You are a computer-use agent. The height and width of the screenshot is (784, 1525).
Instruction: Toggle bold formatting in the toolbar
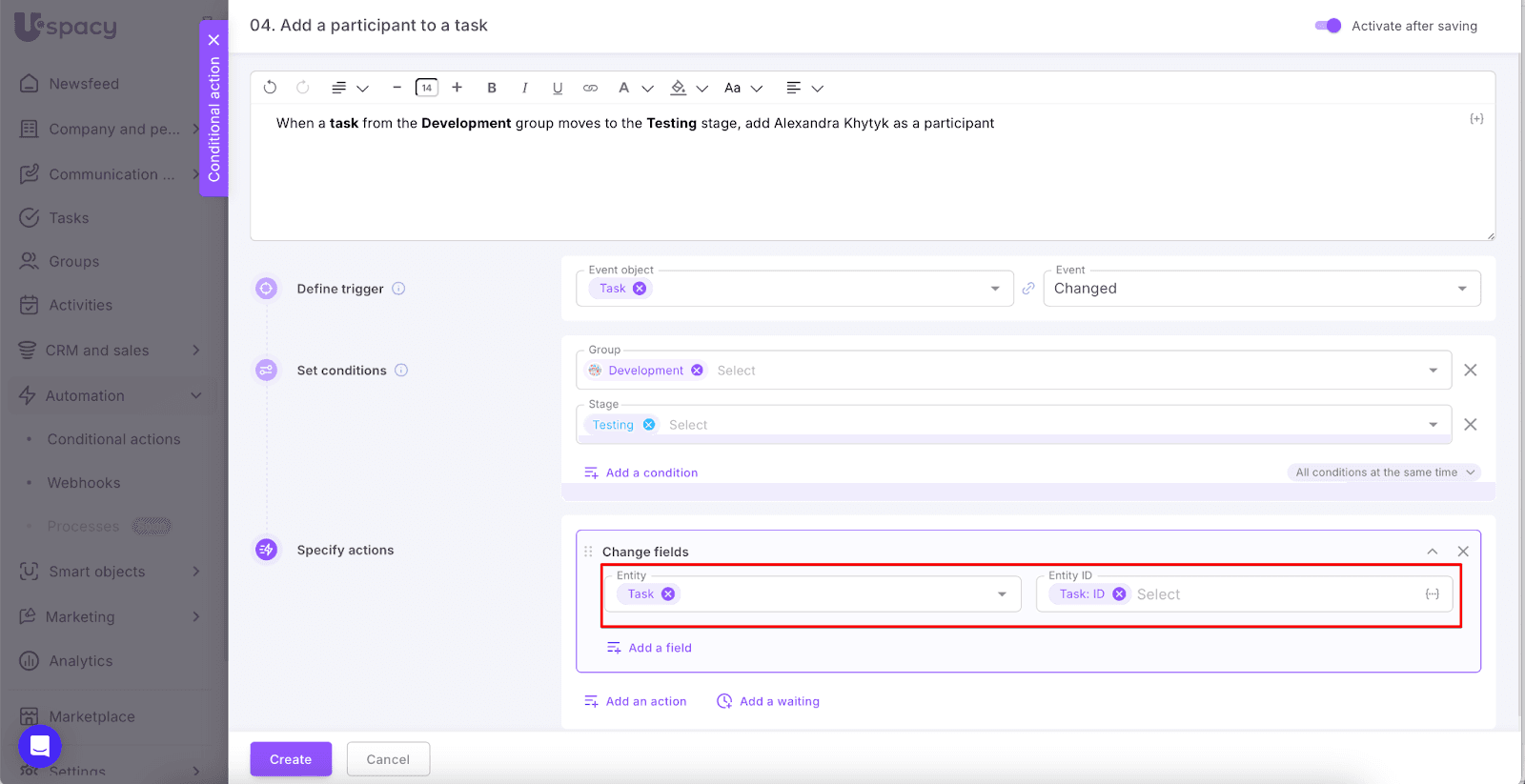pos(492,88)
